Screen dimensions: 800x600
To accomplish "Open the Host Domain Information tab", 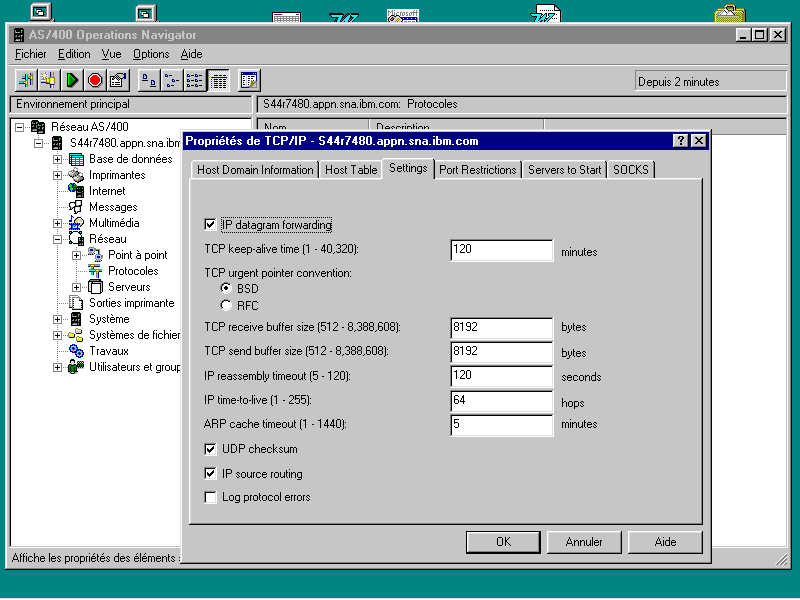I will (255, 170).
